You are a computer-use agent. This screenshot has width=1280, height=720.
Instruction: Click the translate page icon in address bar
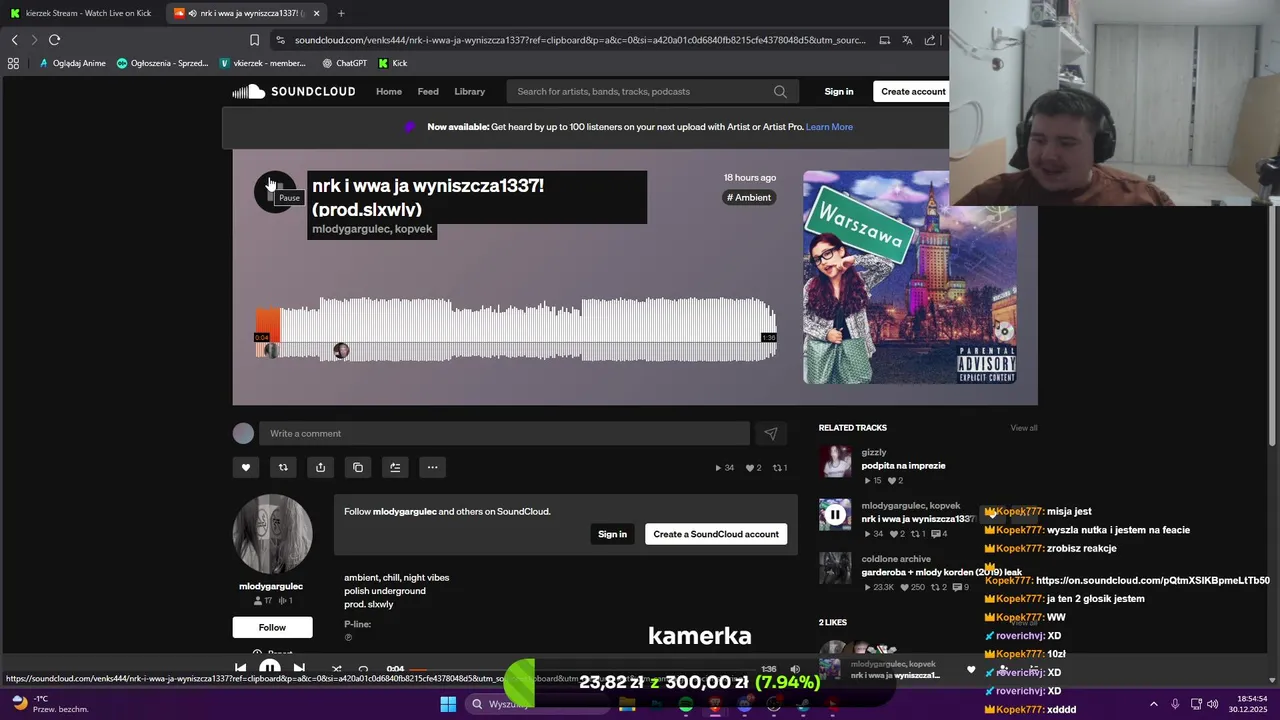point(907,40)
